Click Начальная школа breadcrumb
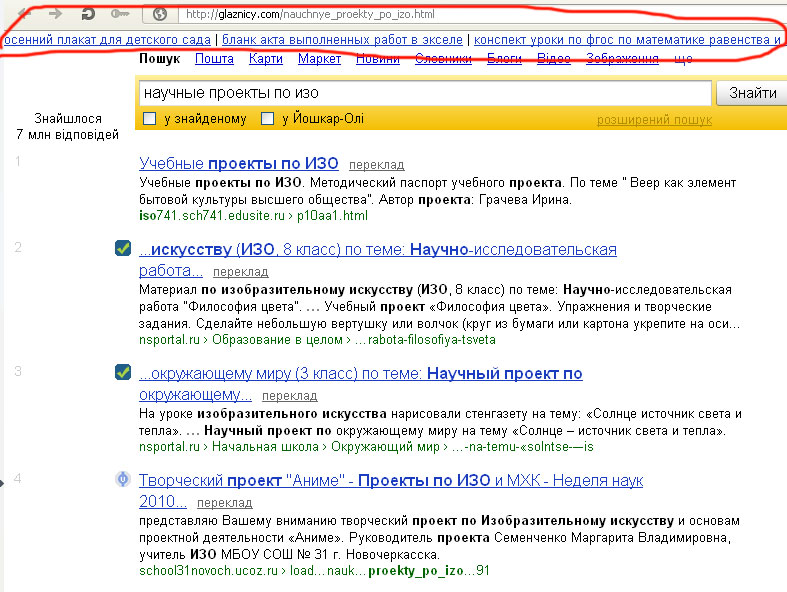Viewport: 787px width, 592px height. tap(265, 447)
